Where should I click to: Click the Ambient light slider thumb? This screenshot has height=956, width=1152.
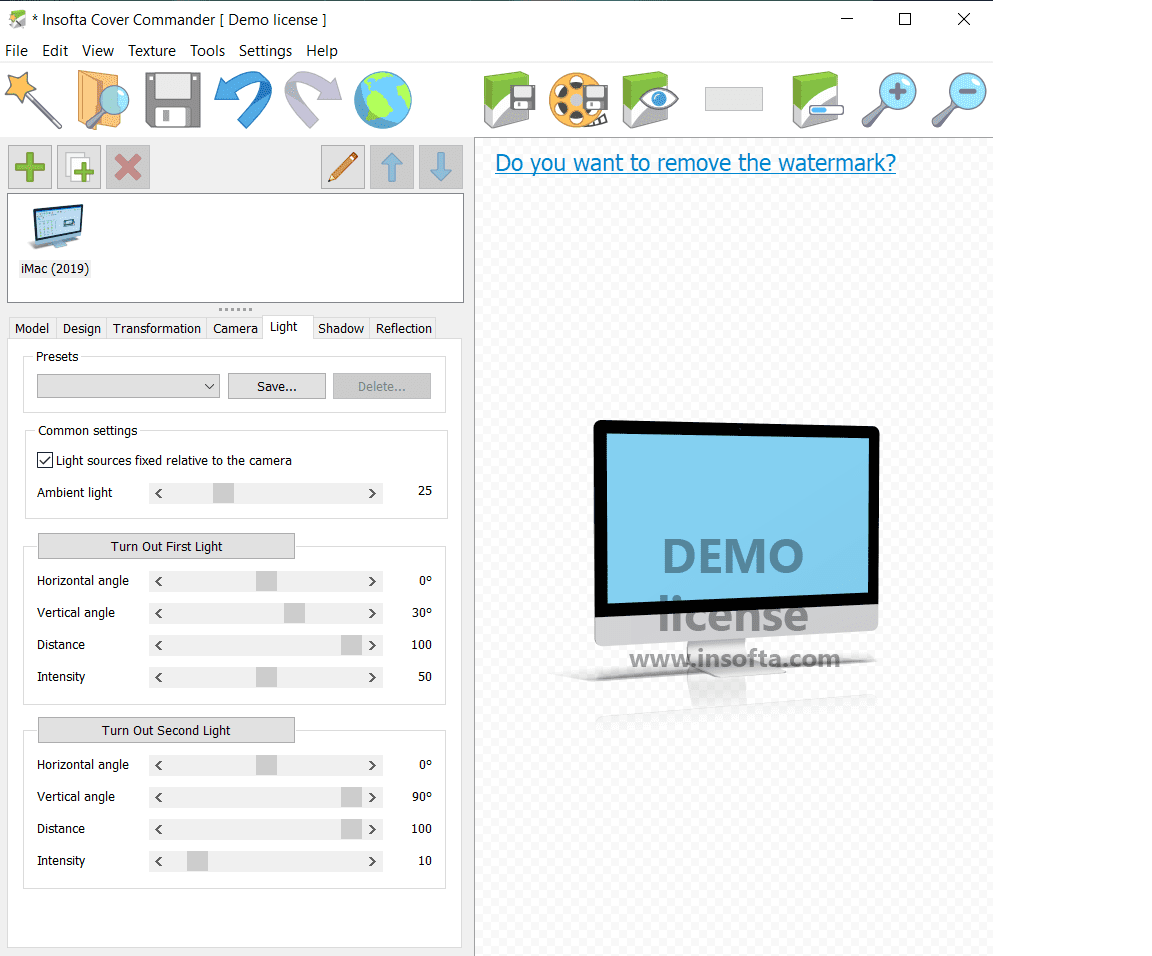223,493
